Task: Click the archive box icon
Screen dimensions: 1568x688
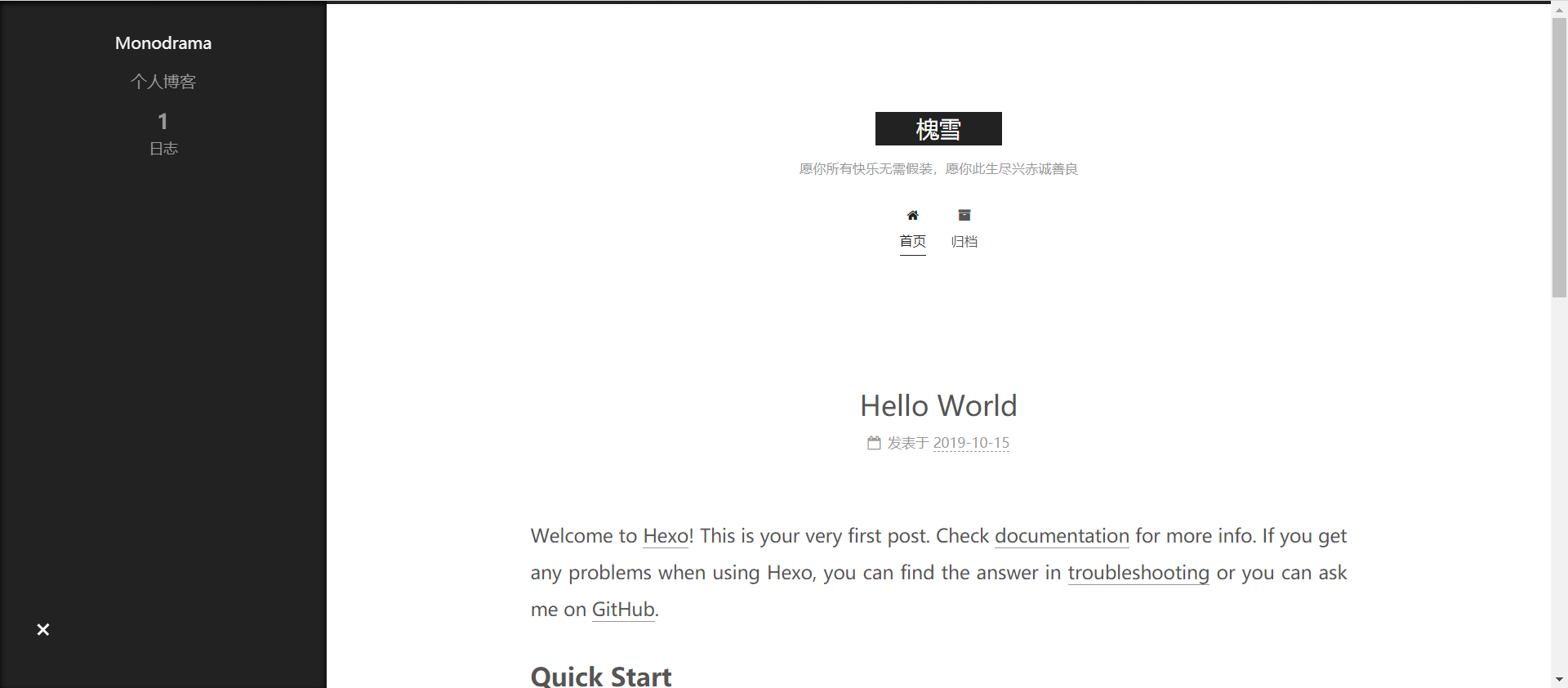Action: point(964,216)
